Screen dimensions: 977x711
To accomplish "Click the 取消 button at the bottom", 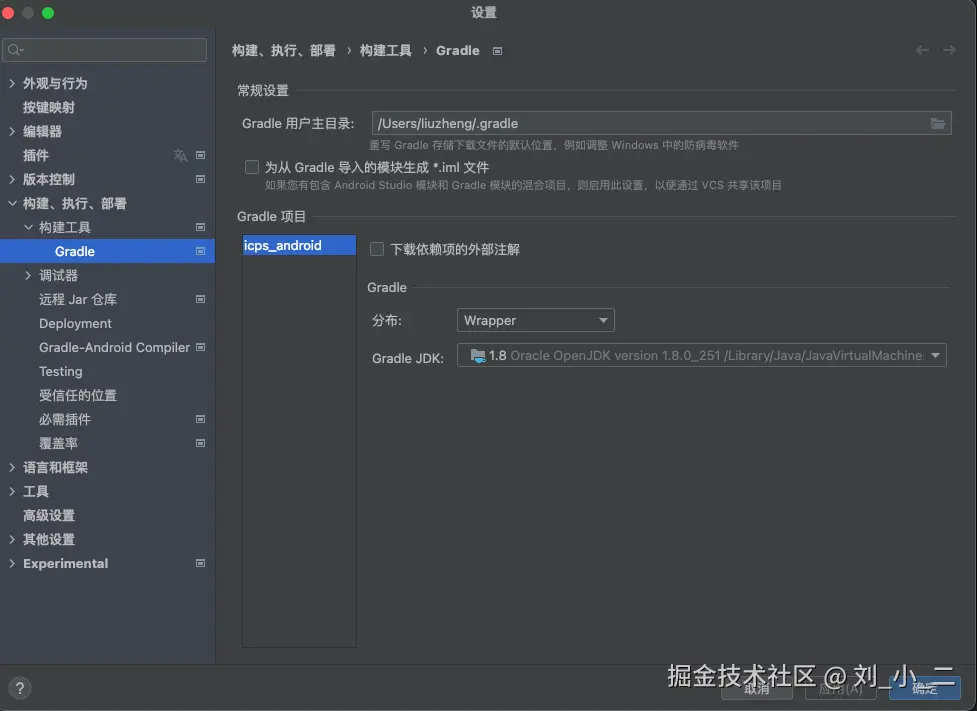I will pyautogui.click(x=757, y=689).
